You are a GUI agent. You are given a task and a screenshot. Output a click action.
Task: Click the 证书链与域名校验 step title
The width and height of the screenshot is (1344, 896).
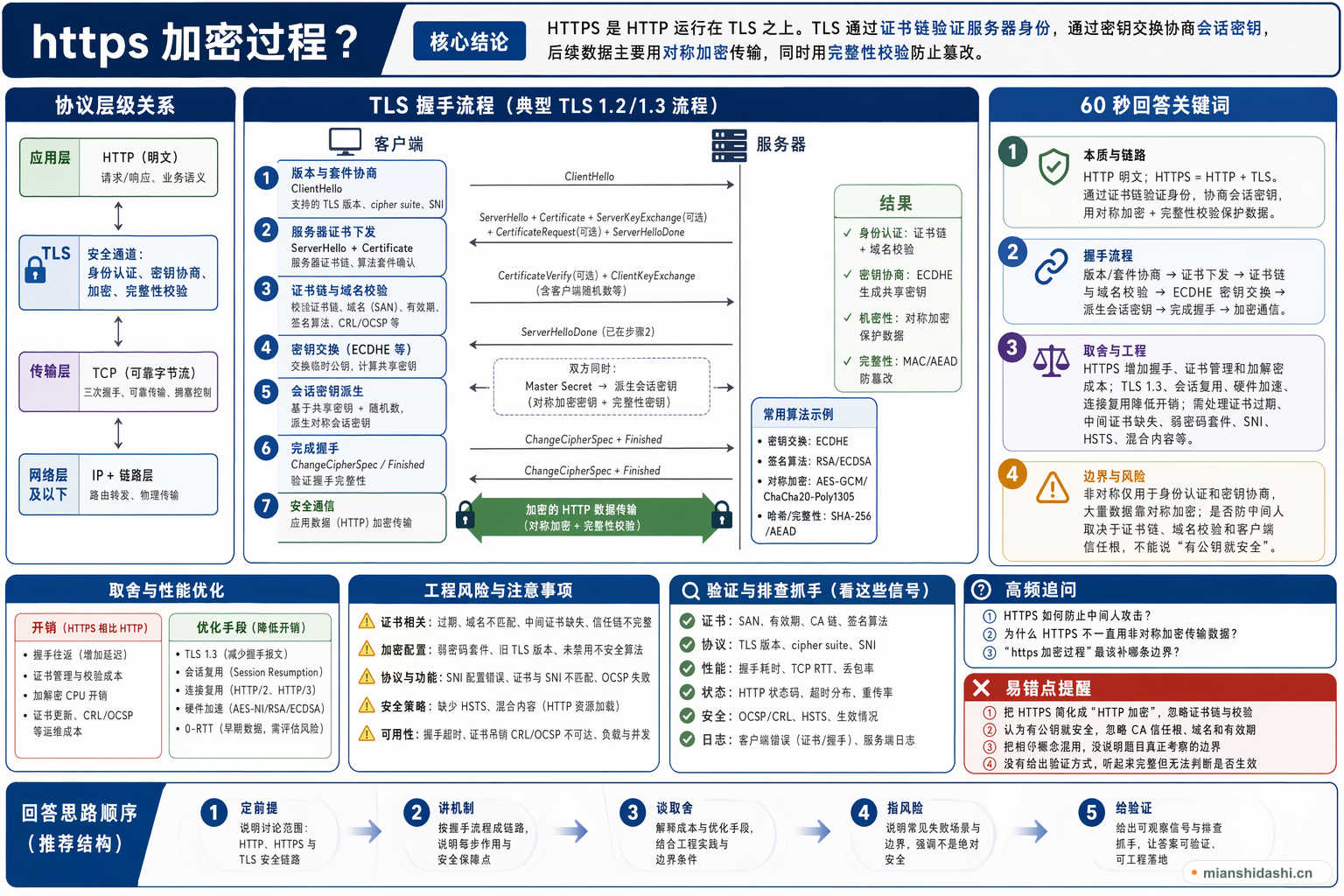pyautogui.click(x=339, y=290)
